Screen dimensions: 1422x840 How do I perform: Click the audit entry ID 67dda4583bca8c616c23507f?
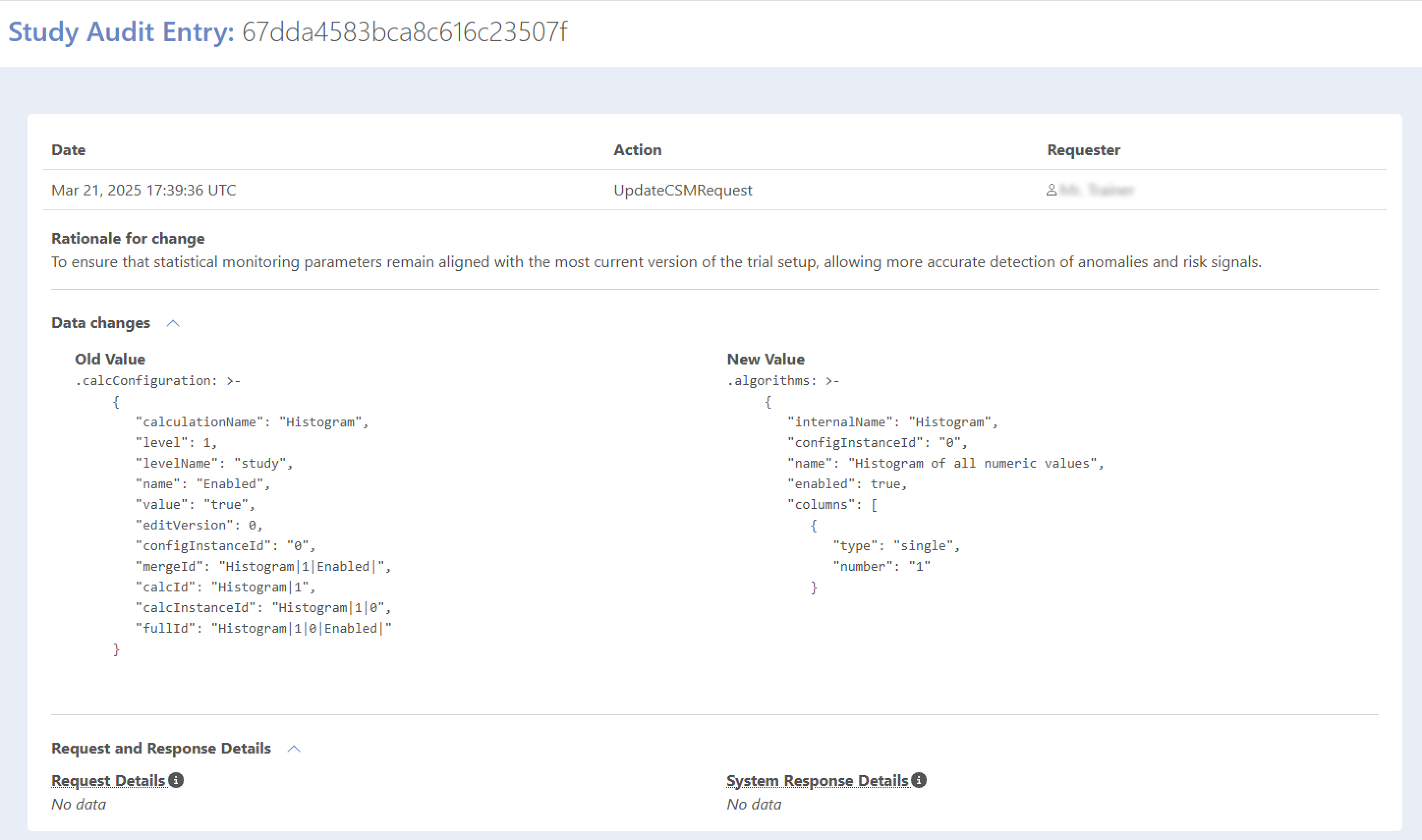pyautogui.click(x=405, y=32)
